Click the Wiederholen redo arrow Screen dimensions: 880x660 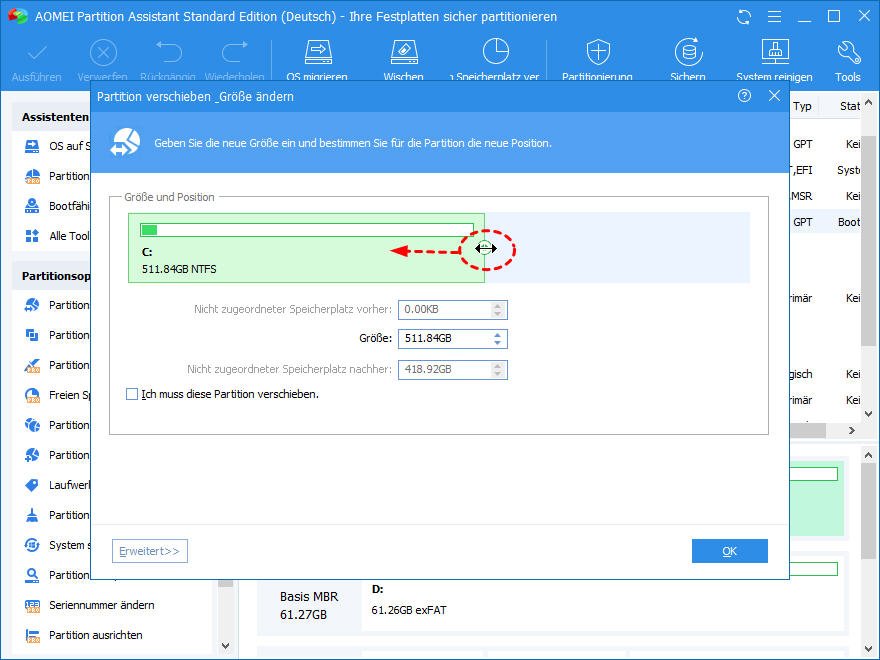tap(235, 52)
